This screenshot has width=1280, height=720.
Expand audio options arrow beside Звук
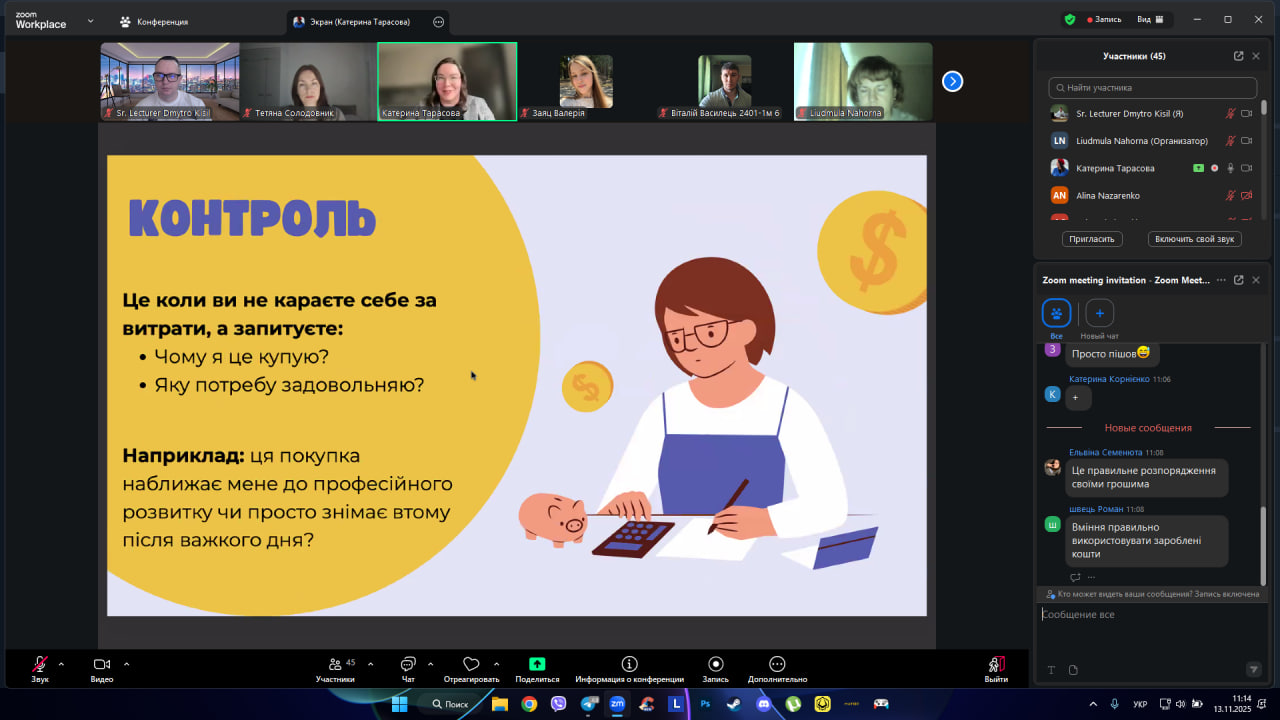(61, 664)
